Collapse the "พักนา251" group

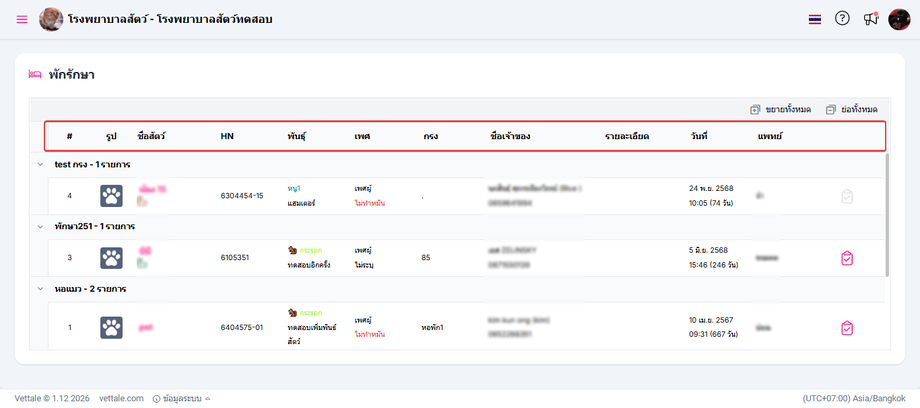click(40, 226)
